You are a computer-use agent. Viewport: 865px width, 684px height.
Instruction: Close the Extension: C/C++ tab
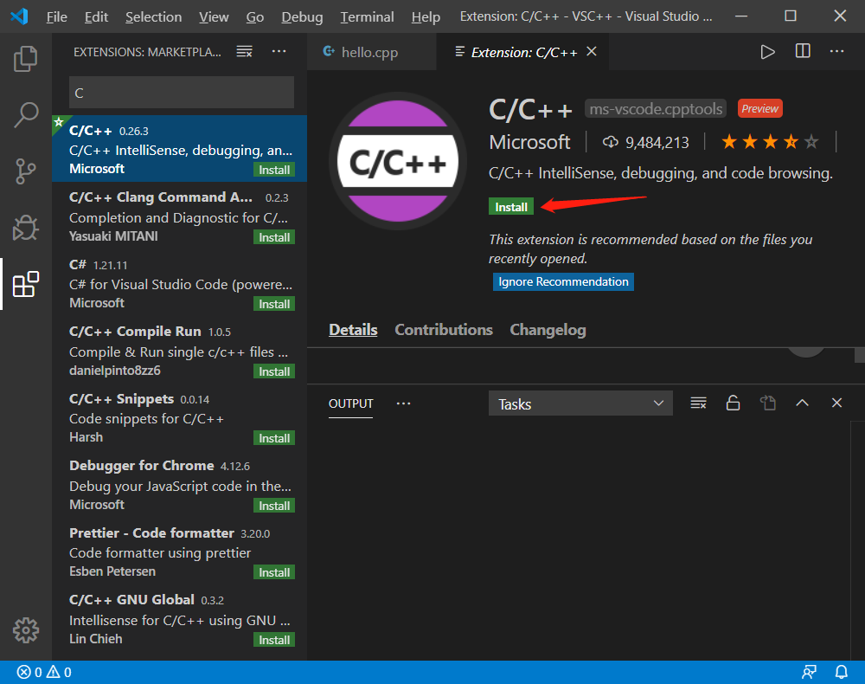pos(591,51)
